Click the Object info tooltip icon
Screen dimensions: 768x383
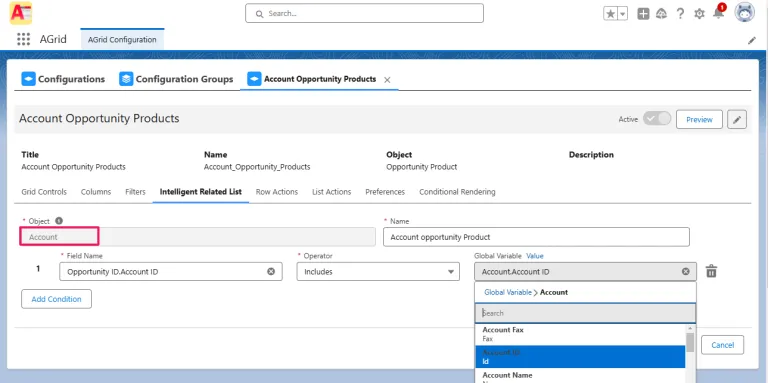pyautogui.click(x=59, y=221)
